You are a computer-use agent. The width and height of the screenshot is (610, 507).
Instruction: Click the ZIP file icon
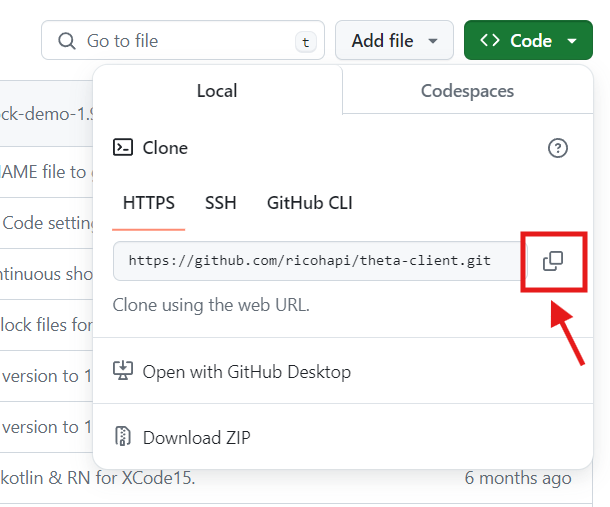pyautogui.click(x=123, y=436)
